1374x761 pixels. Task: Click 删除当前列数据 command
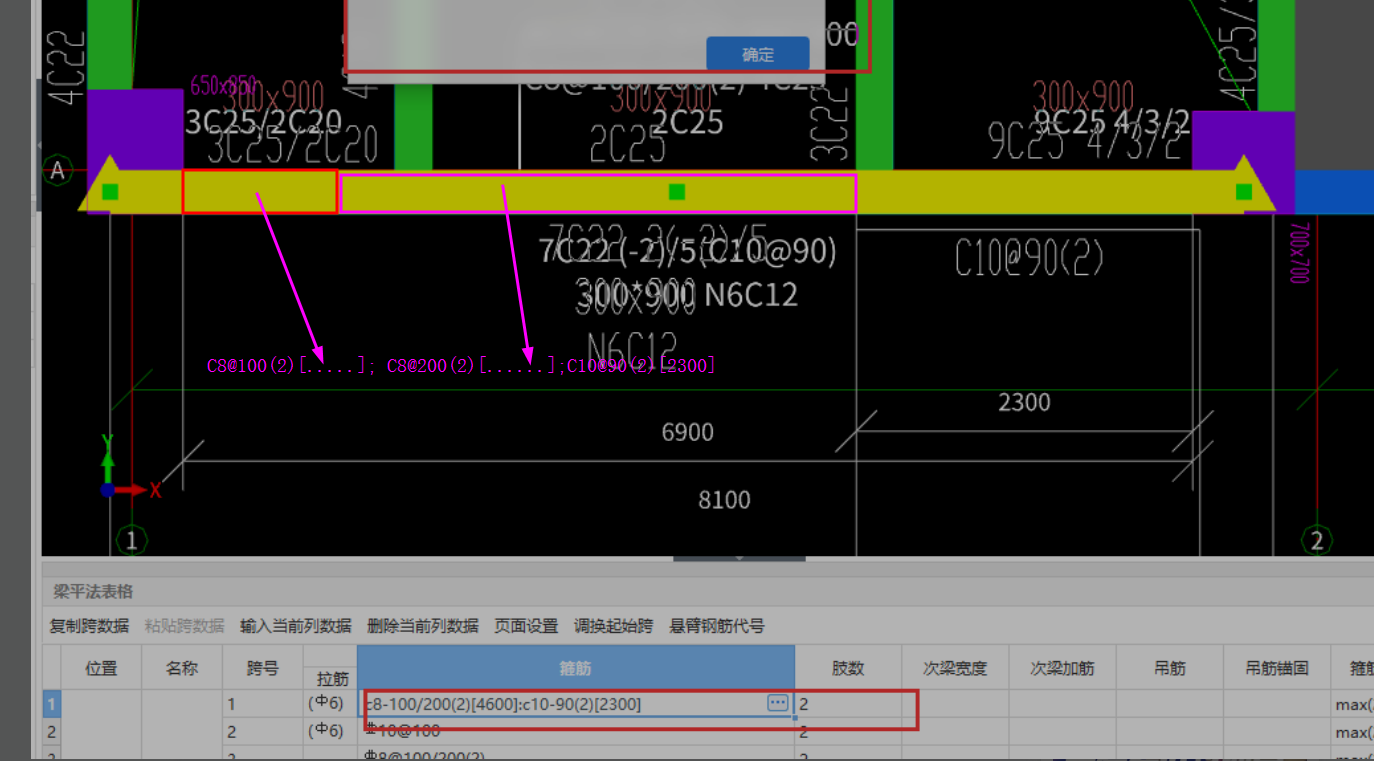point(423,626)
